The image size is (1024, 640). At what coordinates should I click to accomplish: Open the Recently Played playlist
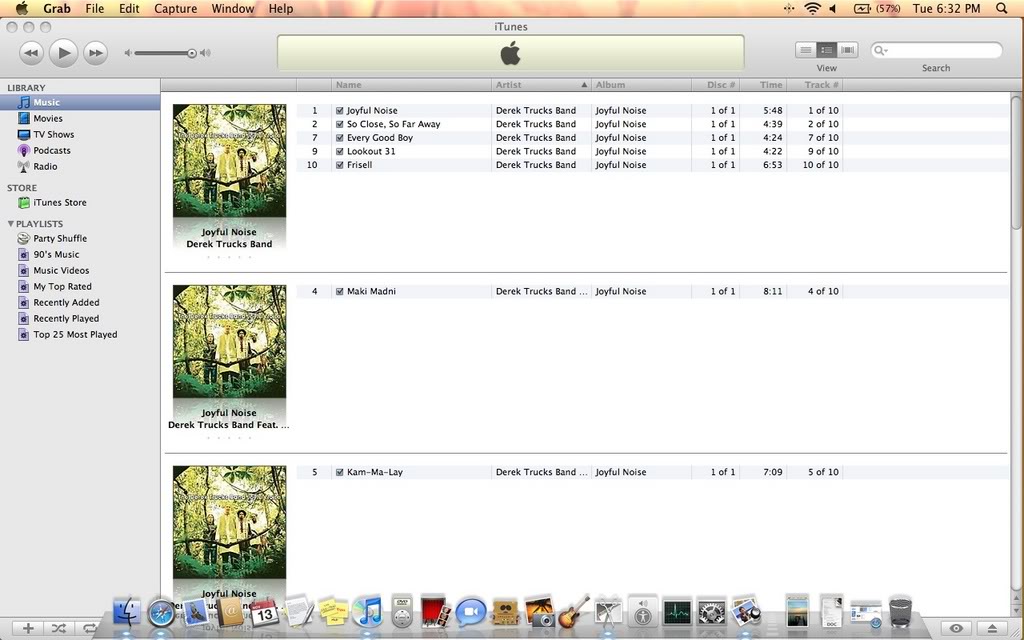(66, 319)
